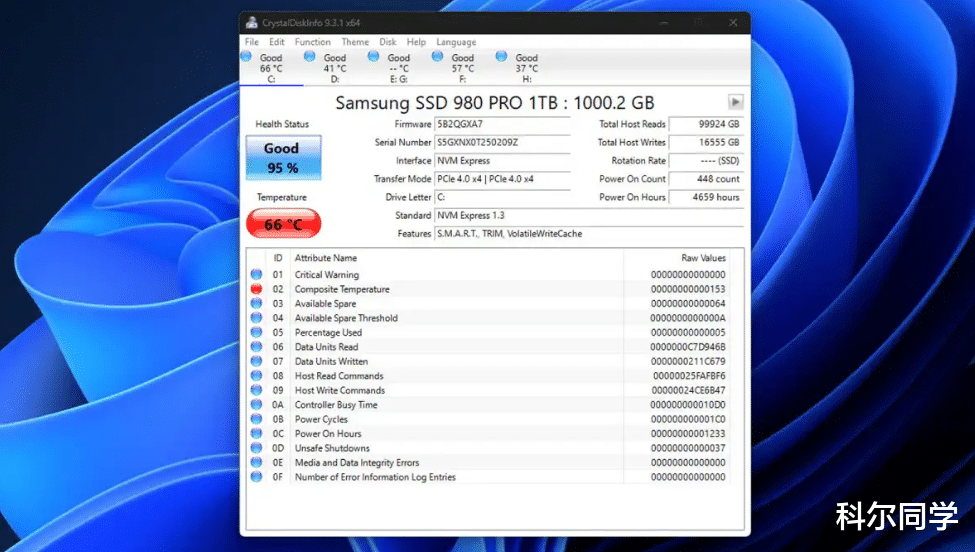
Task: Click the status icon beside Available Spare Threshold
Action: click(256, 318)
